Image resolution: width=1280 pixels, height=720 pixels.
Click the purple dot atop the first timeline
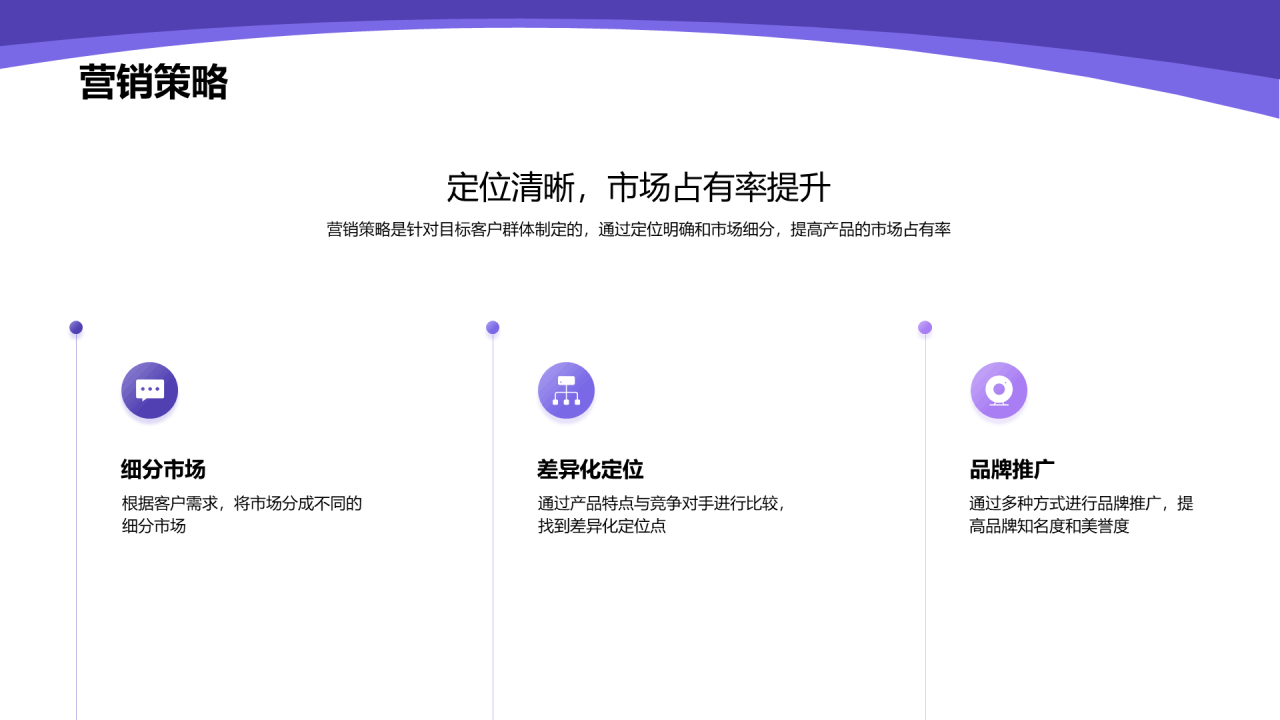pos(76,326)
